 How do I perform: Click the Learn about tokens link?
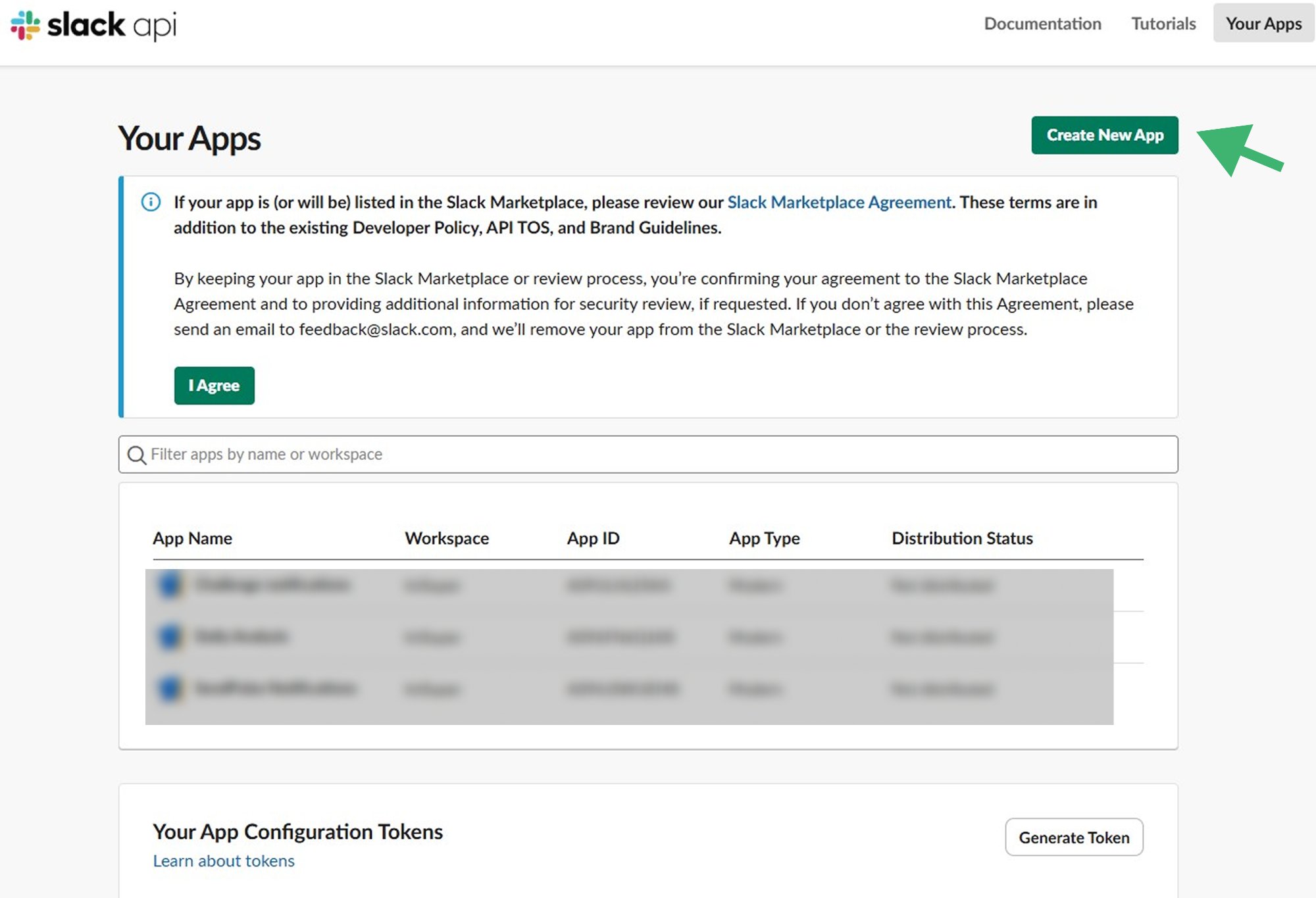(x=223, y=861)
